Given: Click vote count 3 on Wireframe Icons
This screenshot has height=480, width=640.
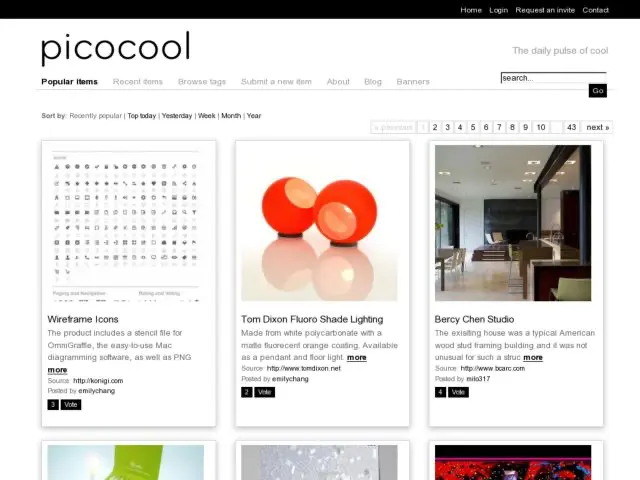Looking at the screenshot, I should pyautogui.click(x=53, y=404).
